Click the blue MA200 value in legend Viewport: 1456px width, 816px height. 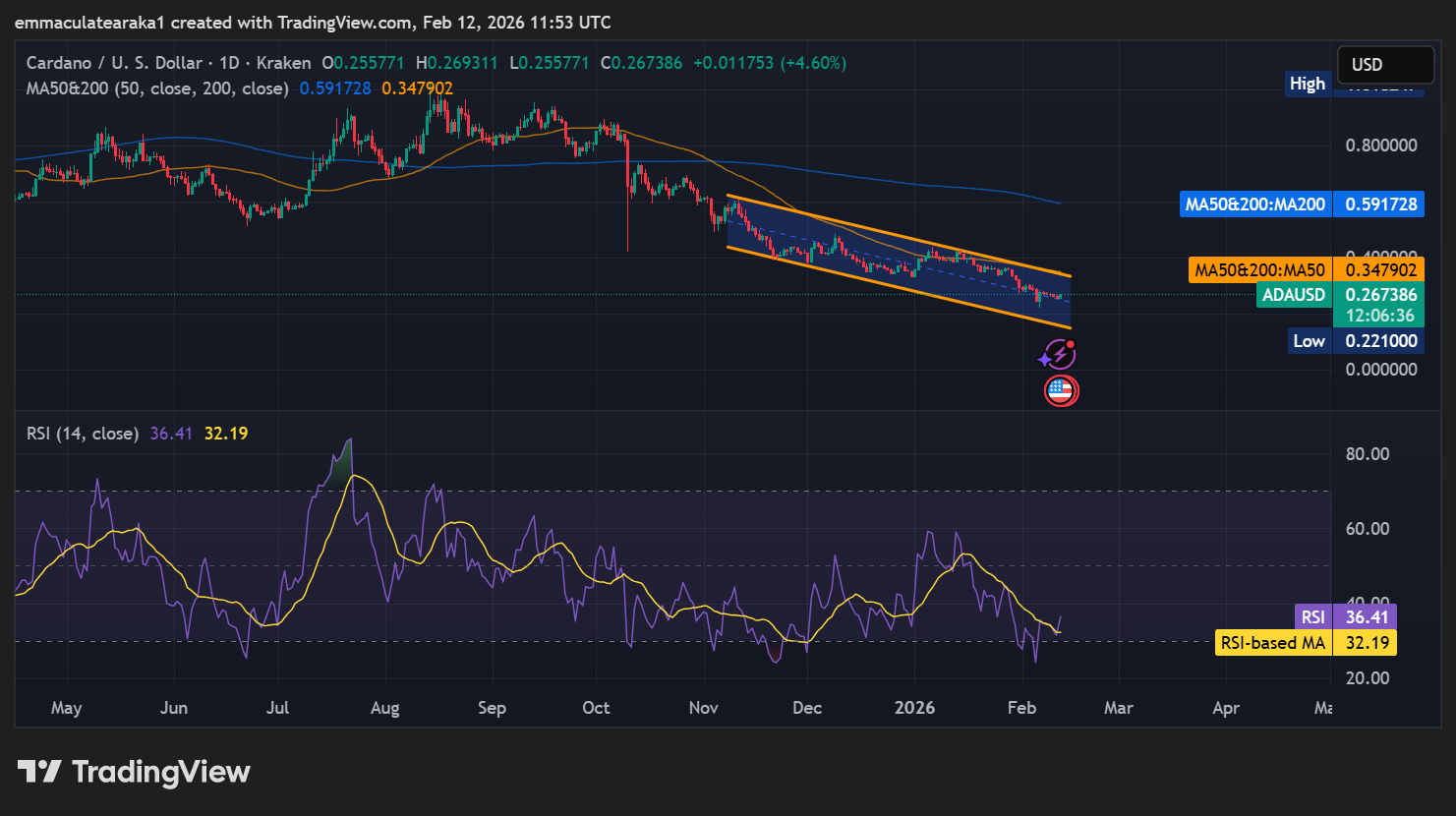click(335, 88)
